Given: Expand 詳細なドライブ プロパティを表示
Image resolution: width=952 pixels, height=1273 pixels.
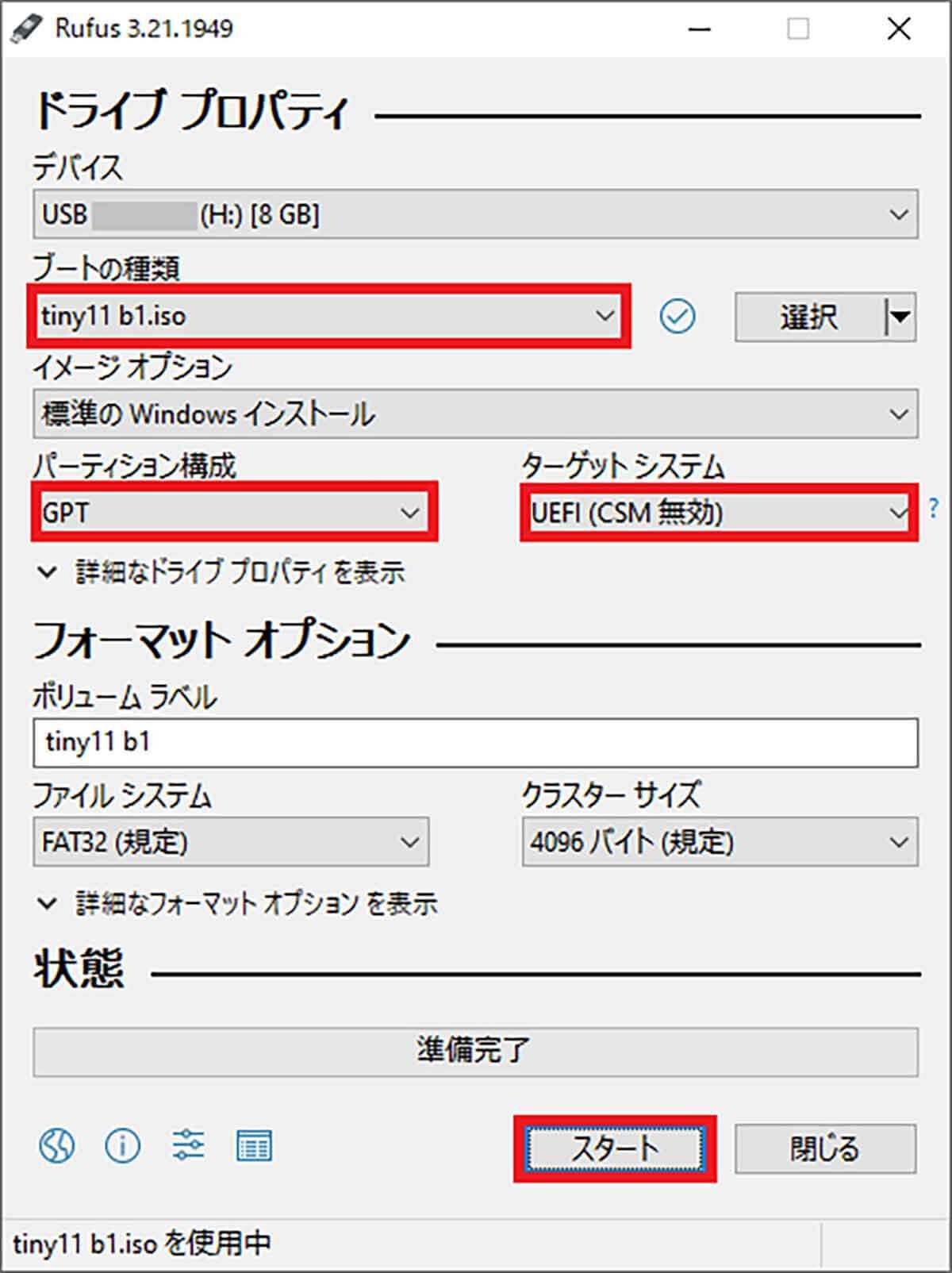Looking at the screenshot, I should tap(221, 572).
